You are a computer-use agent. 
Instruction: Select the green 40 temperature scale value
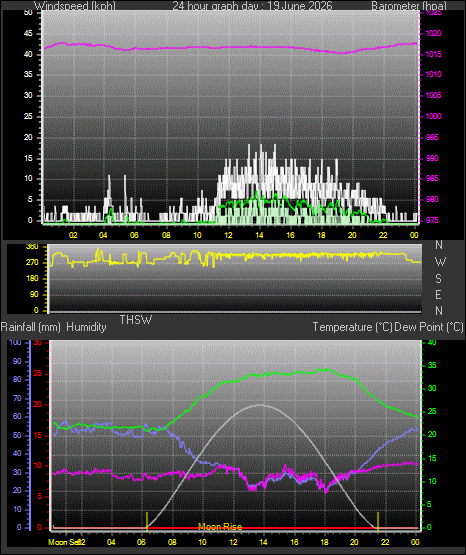432,343
